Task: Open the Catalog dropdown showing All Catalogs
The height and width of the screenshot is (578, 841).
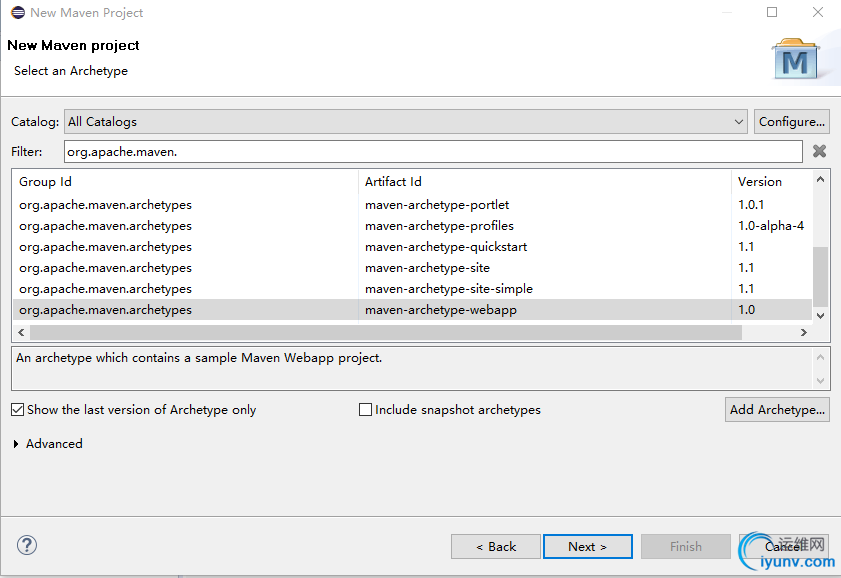Action: click(405, 122)
